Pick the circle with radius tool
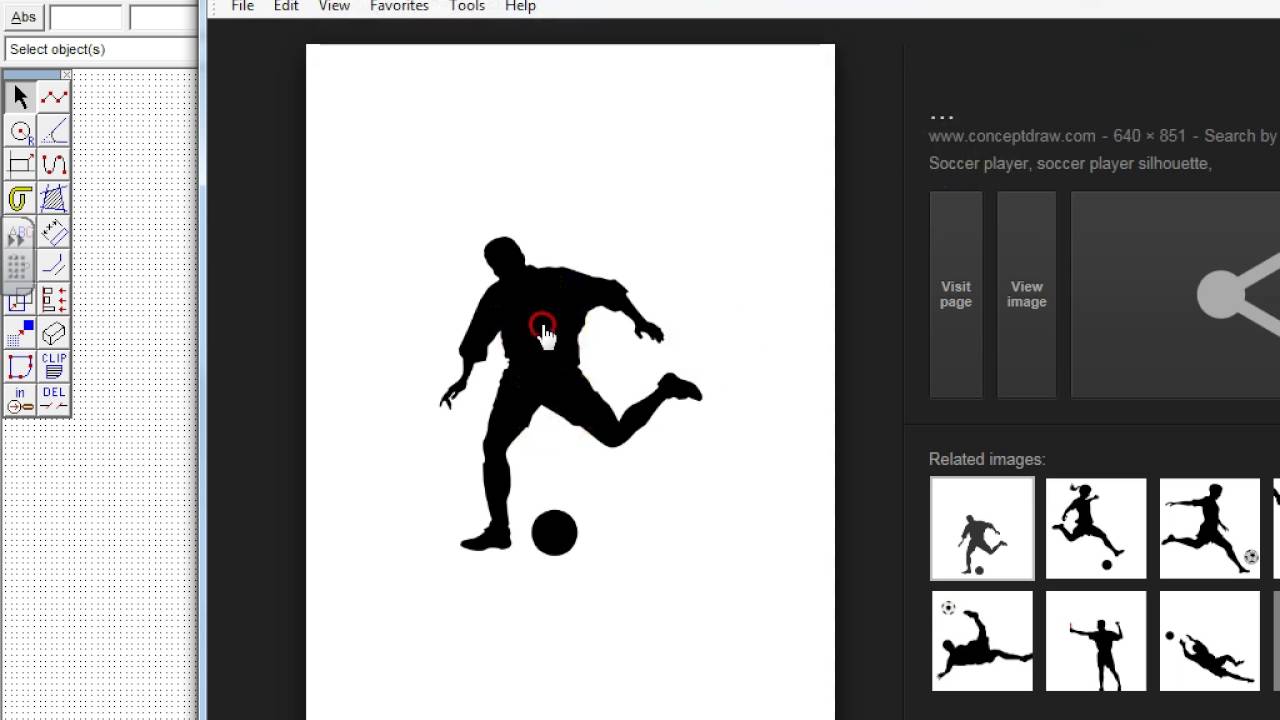This screenshot has height=720, width=1280. point(20,131)
